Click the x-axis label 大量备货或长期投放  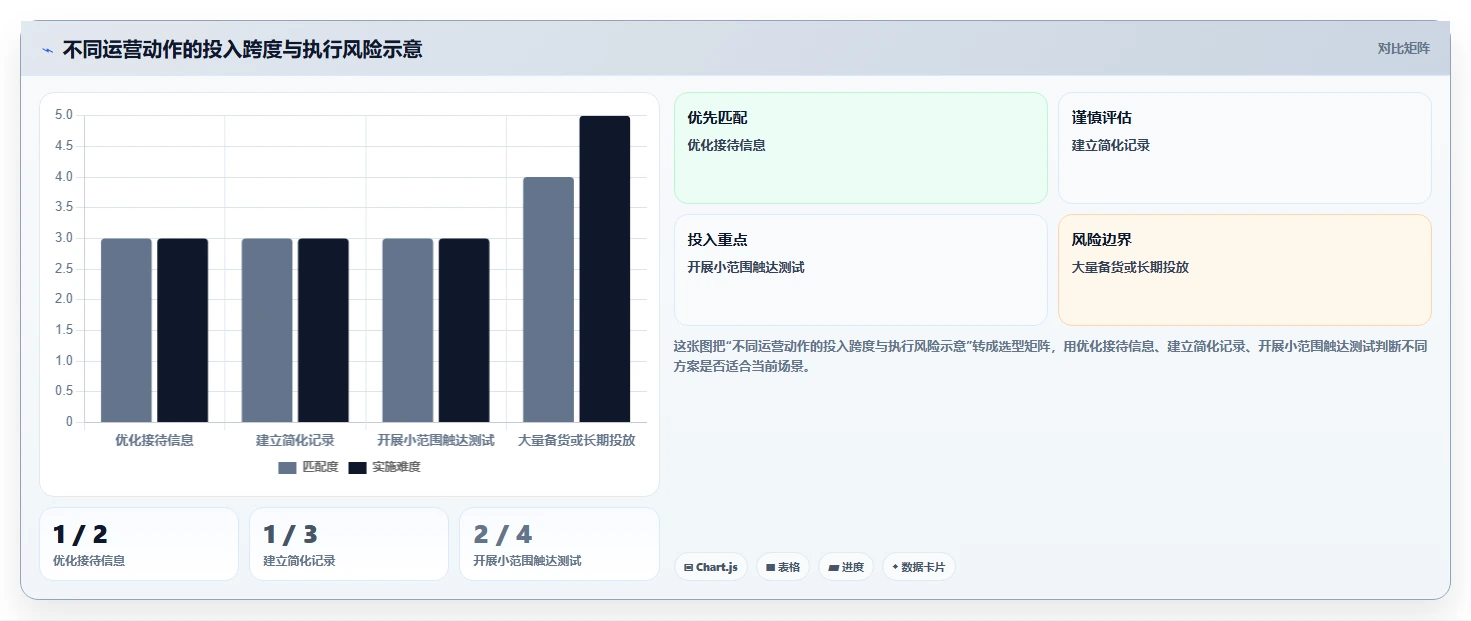click(x=577, y=440)
